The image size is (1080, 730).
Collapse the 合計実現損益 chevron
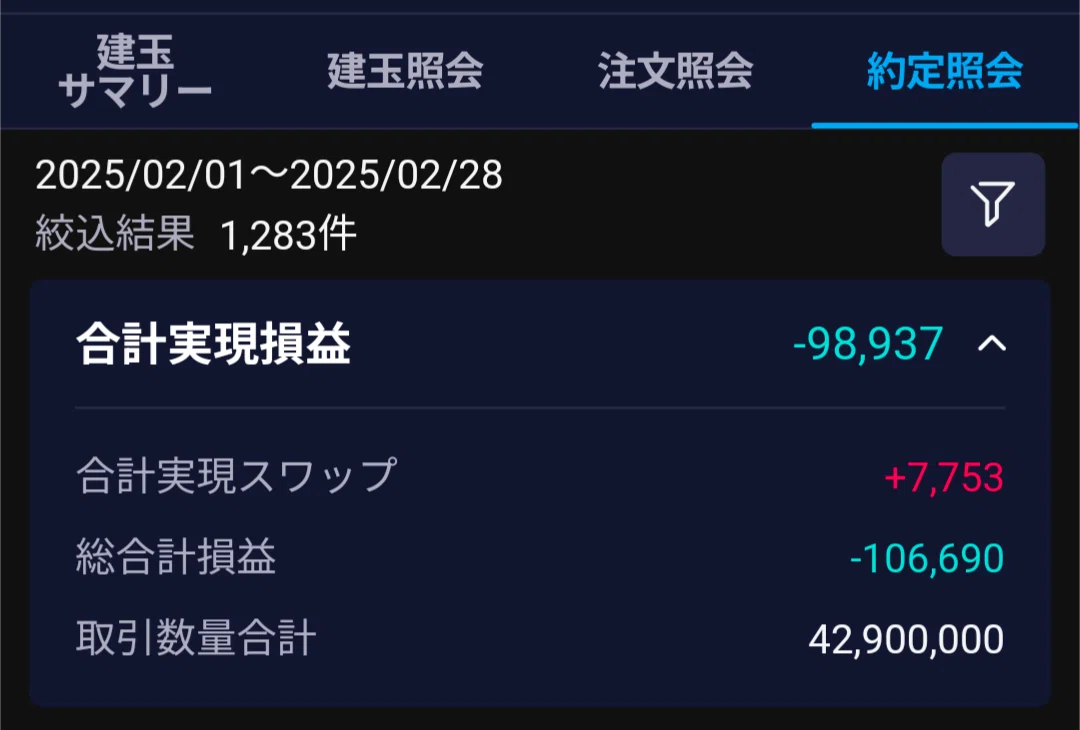992,343
